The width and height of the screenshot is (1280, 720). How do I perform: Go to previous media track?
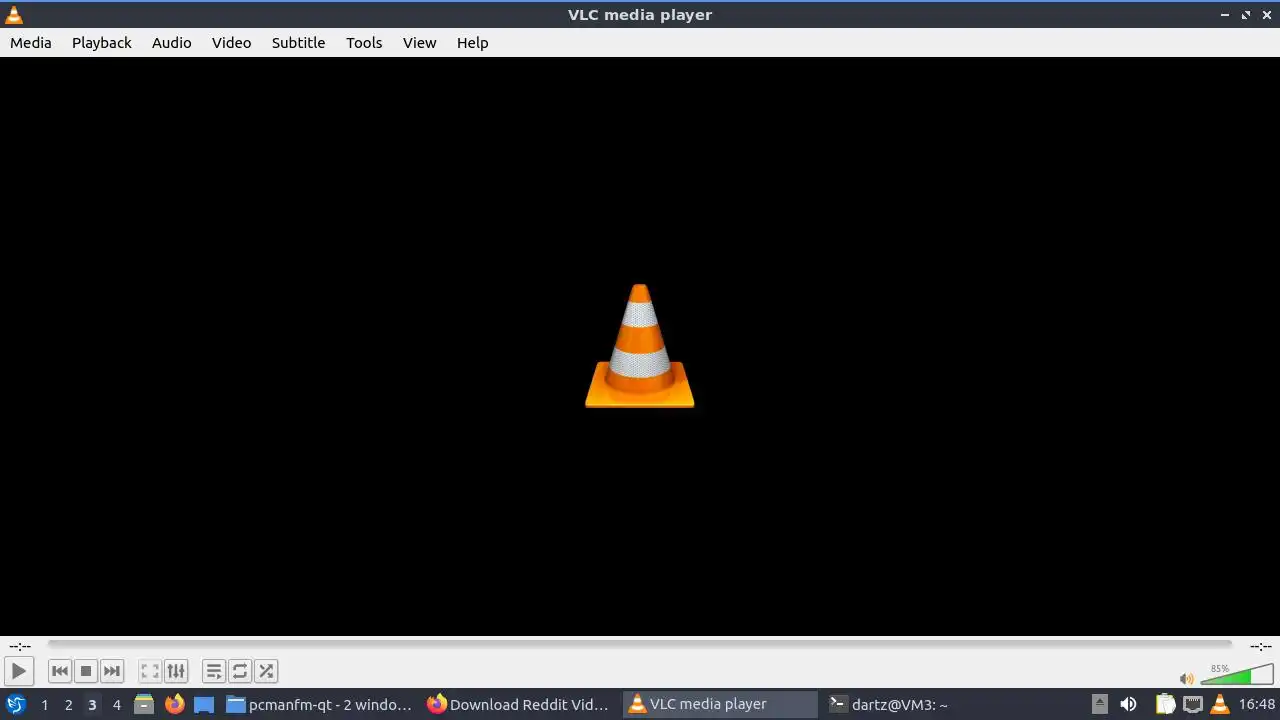click(60, 671)
